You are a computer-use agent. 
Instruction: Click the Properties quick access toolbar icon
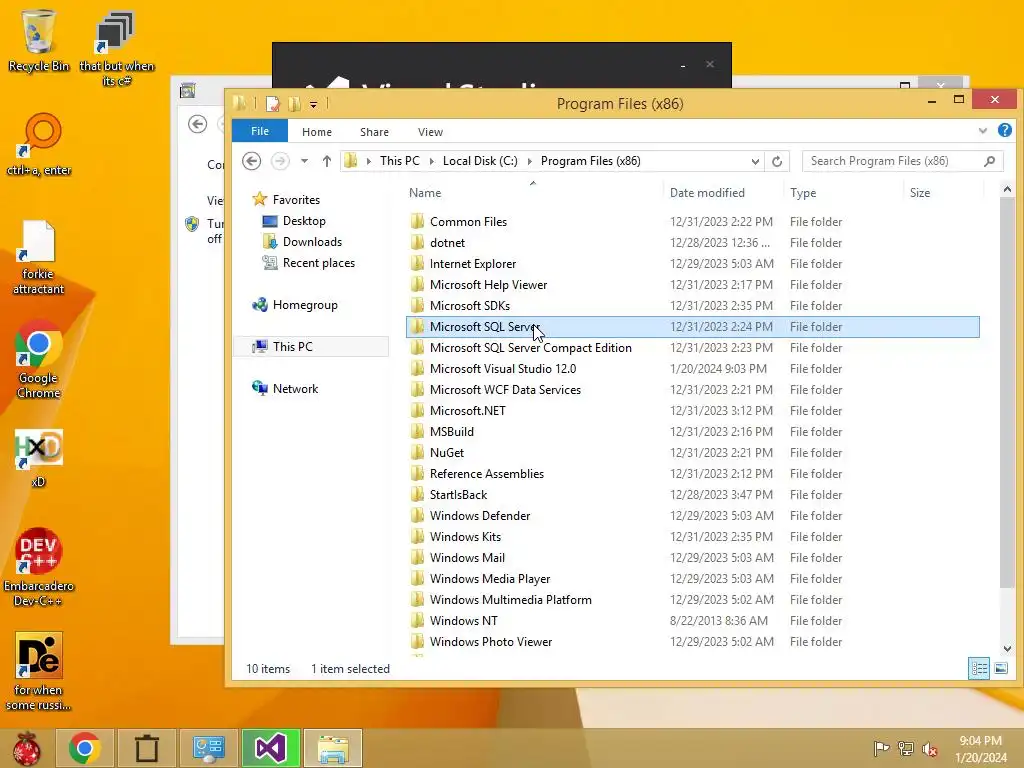[272, 104]
